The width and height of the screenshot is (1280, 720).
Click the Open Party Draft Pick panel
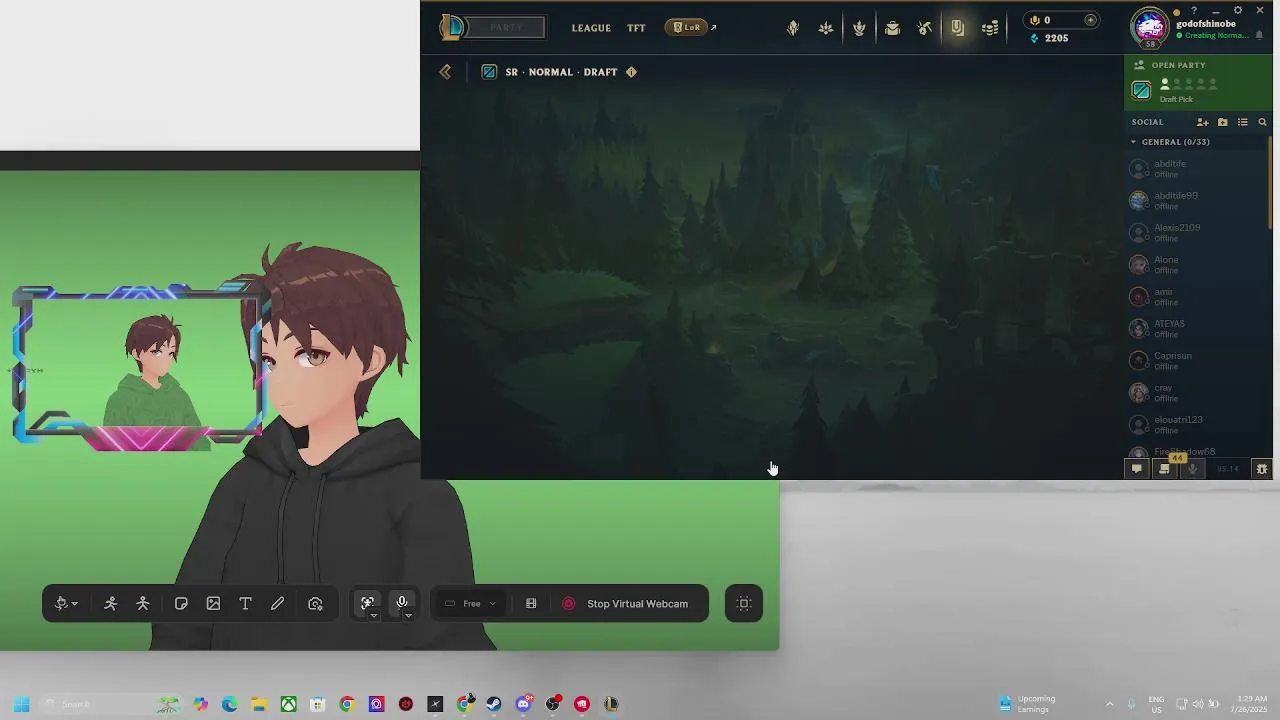click(x=1198, y=82)
